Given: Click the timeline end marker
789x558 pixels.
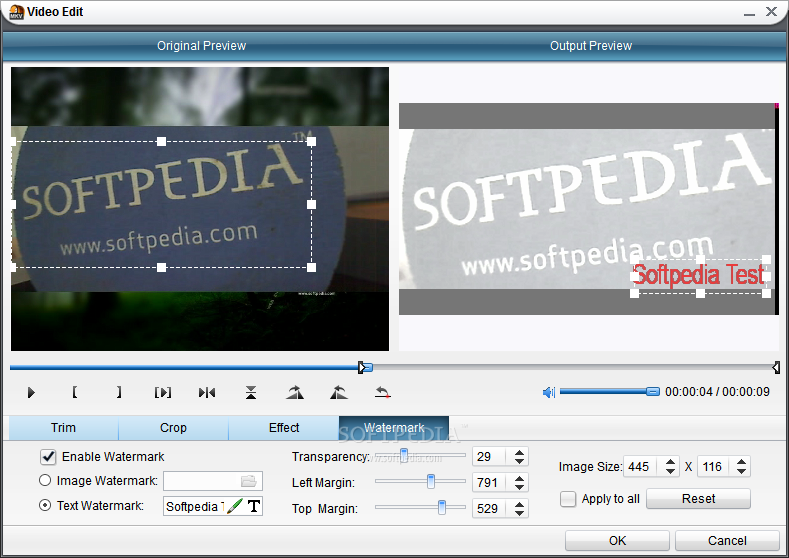Looking at the screenshot, I should pyautogui.click(x=776, y=368).
